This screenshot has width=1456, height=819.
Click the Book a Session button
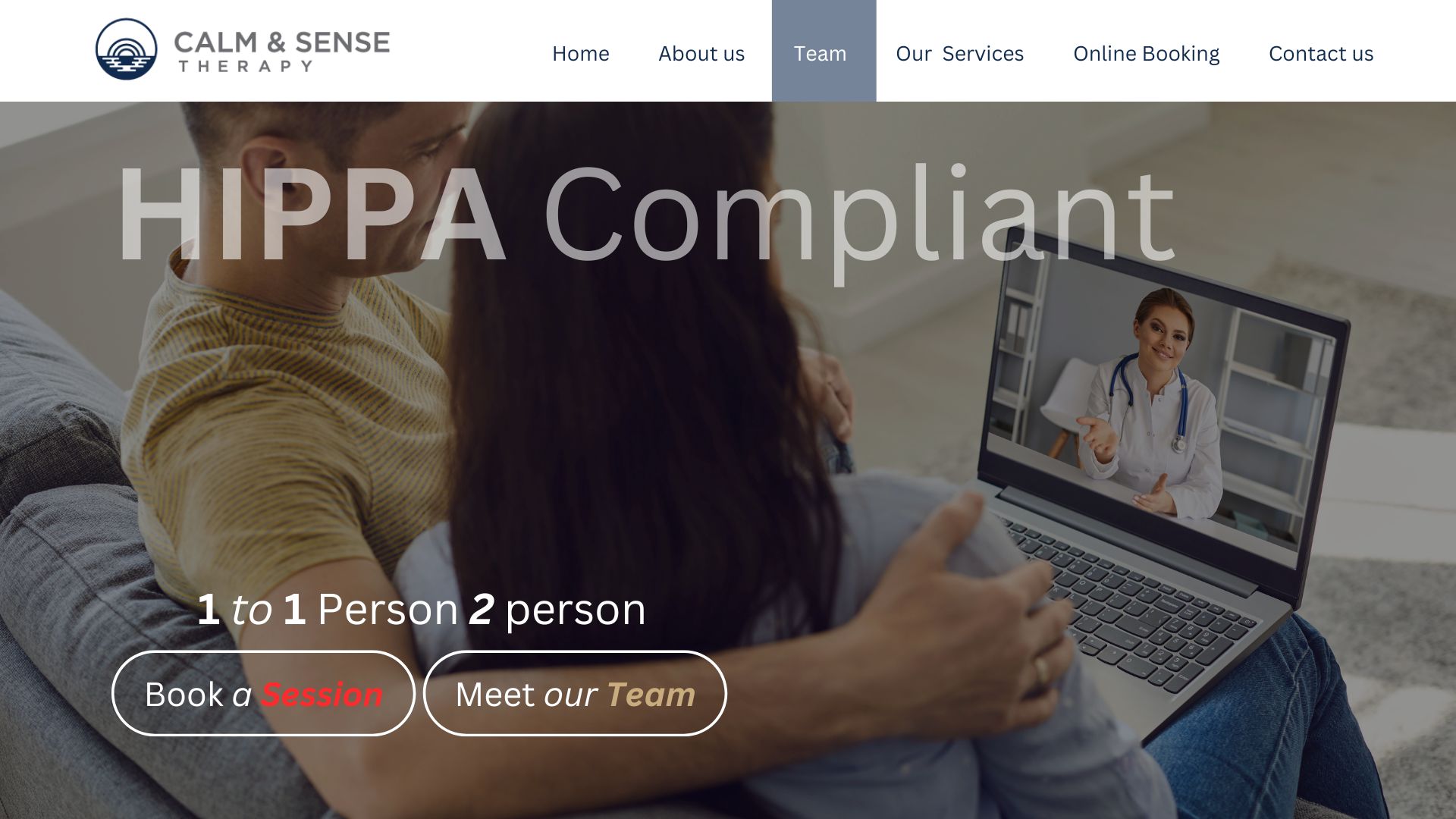click(264, 693)
